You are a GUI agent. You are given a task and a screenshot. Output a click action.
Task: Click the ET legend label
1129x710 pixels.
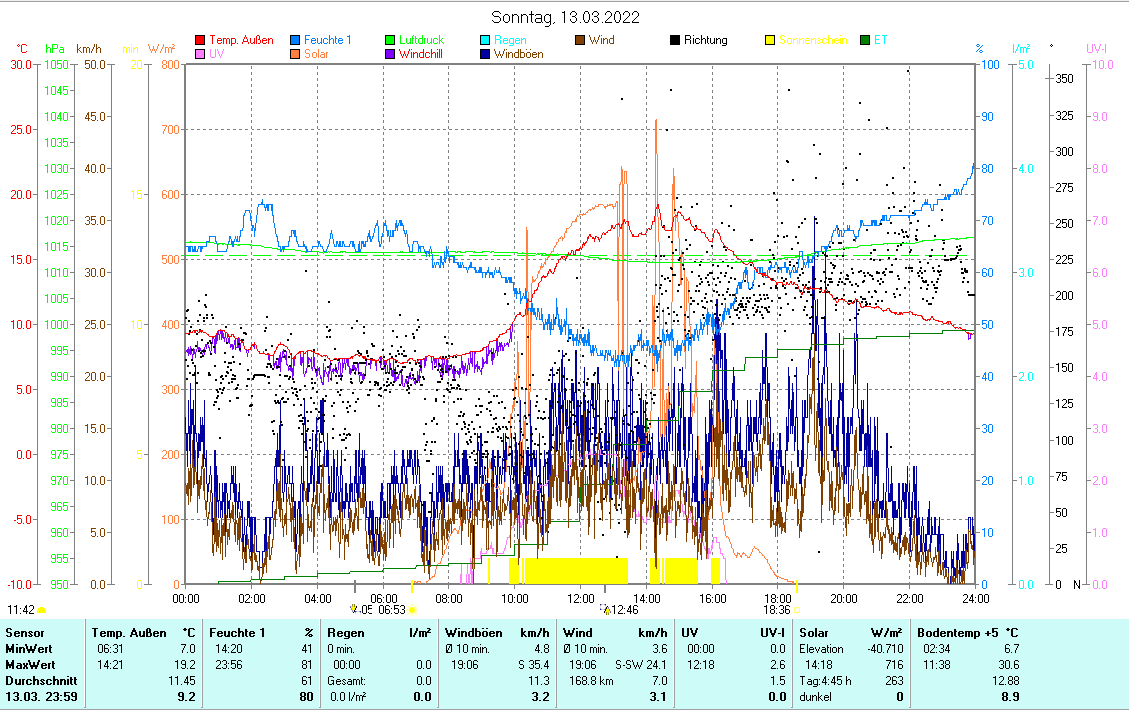pos(880,40)
